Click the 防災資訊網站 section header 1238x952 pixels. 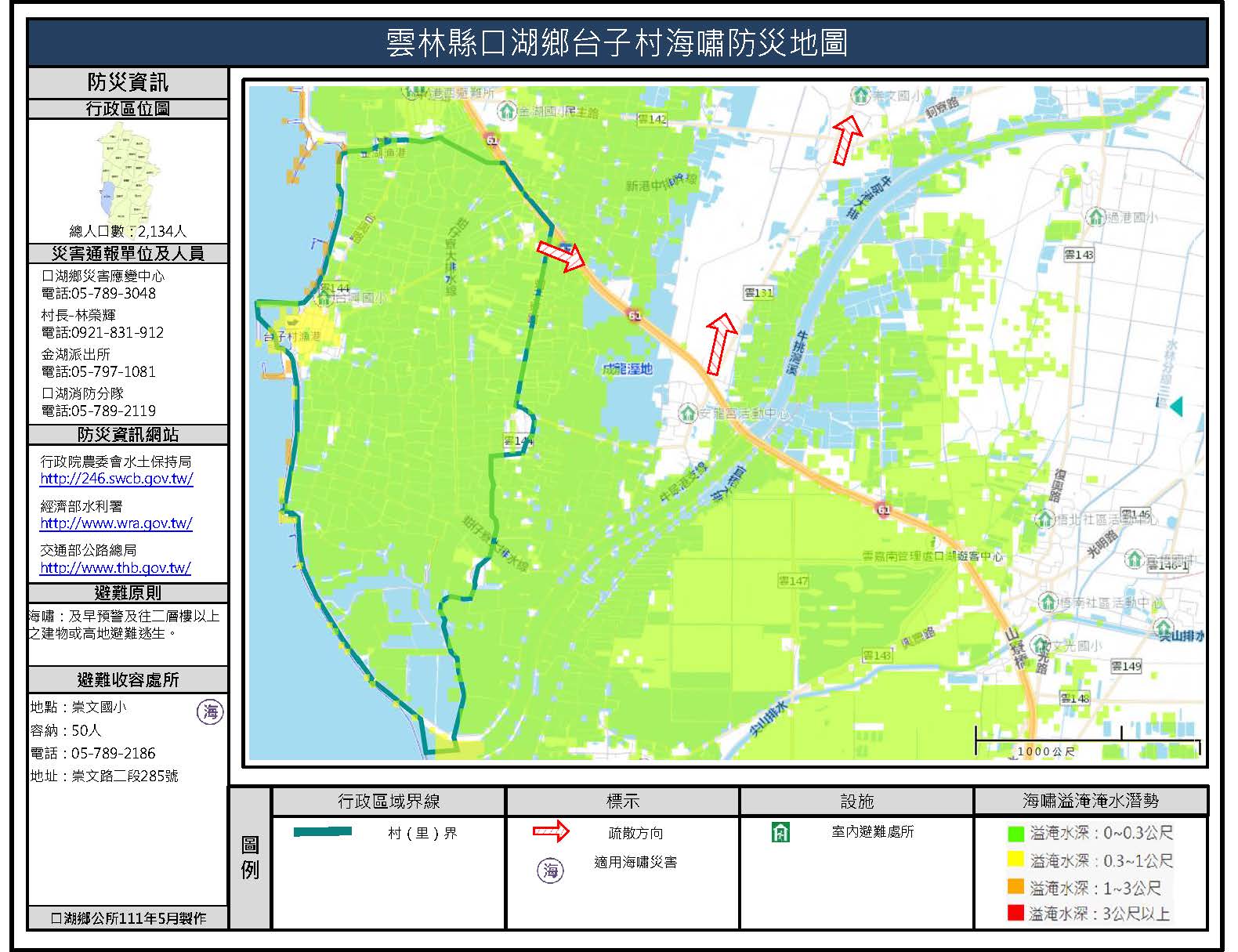tap(128, 435)
